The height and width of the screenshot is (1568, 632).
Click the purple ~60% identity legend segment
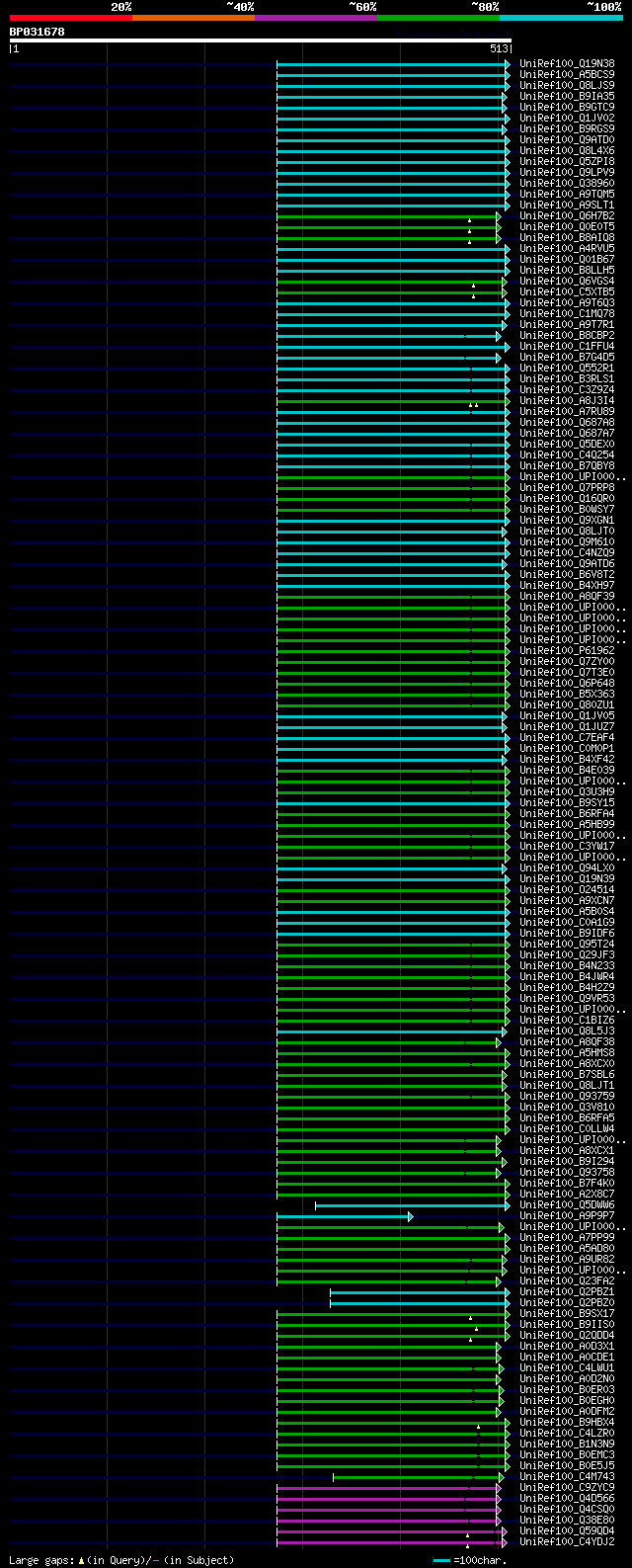(x=315, y=17)
